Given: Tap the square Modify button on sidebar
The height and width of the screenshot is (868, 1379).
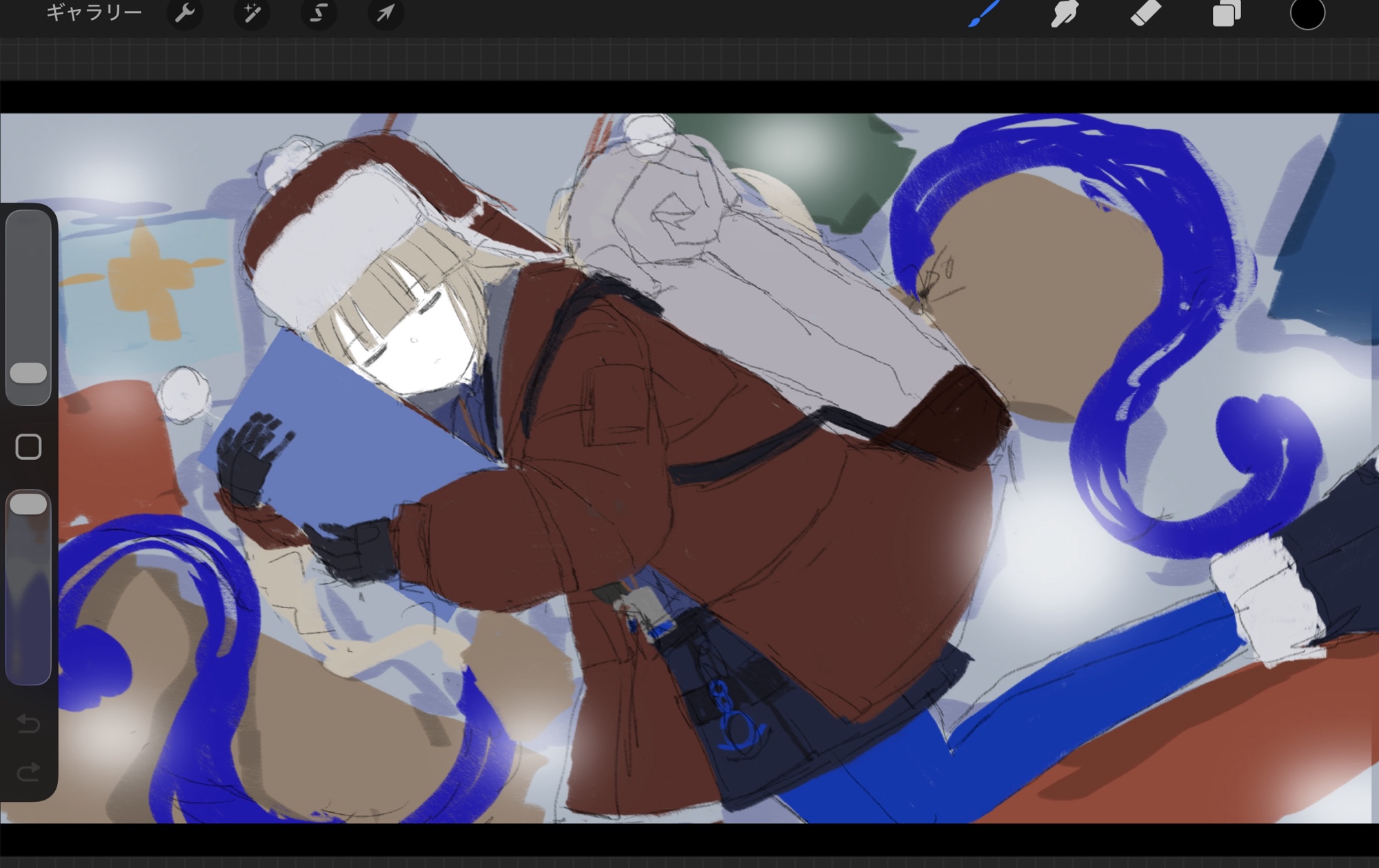Looking at the screenshot, I should pos(28,447).
